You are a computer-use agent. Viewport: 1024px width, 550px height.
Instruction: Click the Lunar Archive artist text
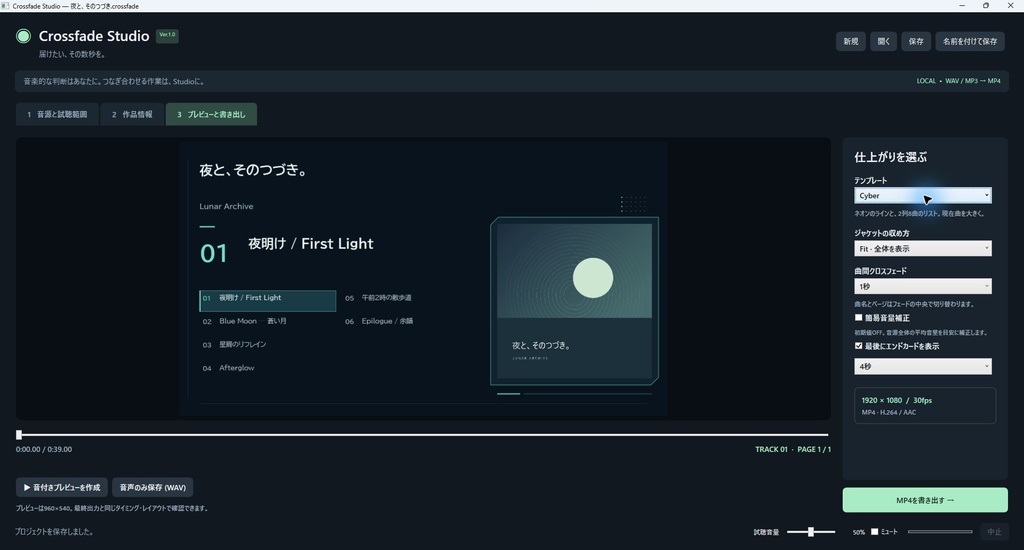pos(226,206)
